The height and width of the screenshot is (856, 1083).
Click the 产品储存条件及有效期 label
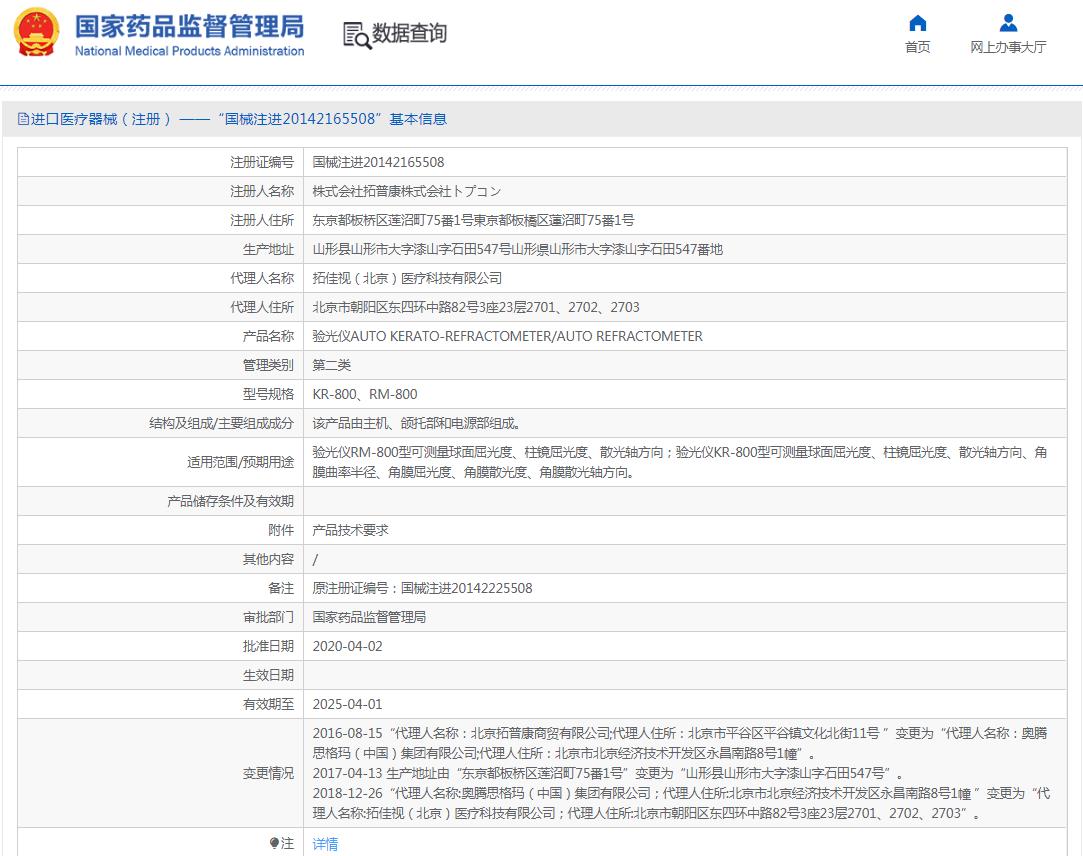coord(230,501)
